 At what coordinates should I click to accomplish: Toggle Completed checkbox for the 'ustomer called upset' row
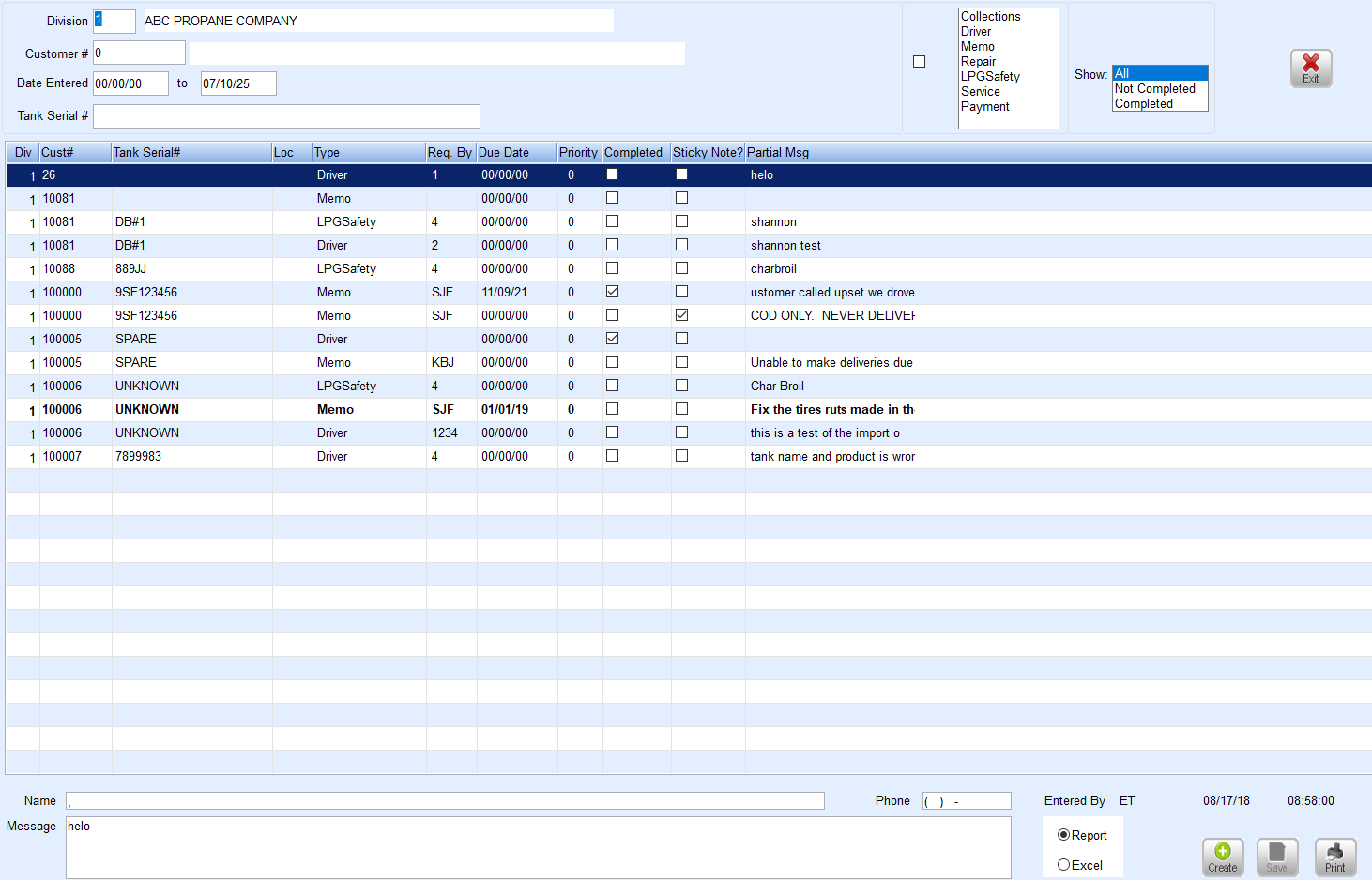[x=612, y=292]
